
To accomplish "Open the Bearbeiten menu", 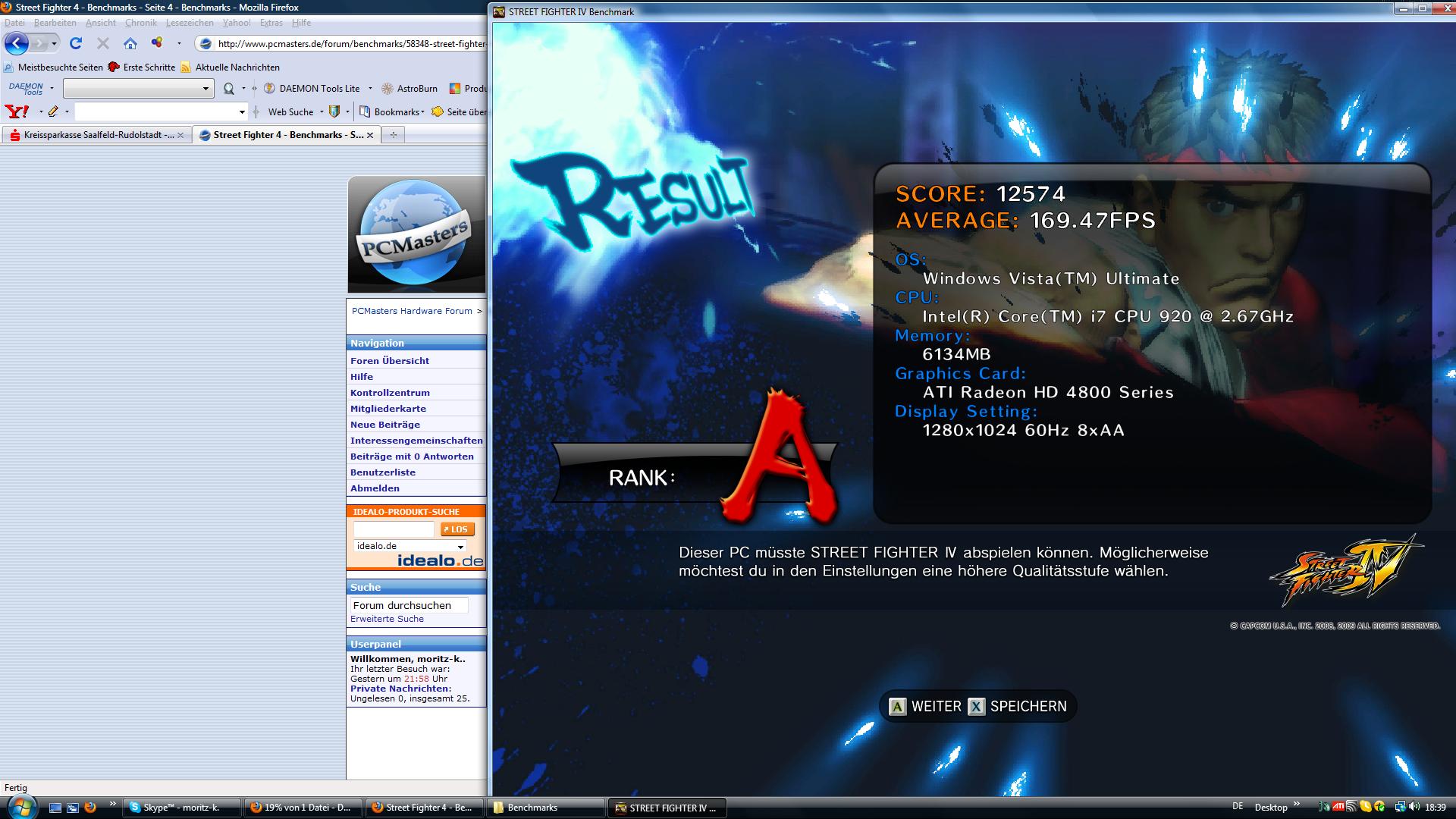I will pos(55,23).
